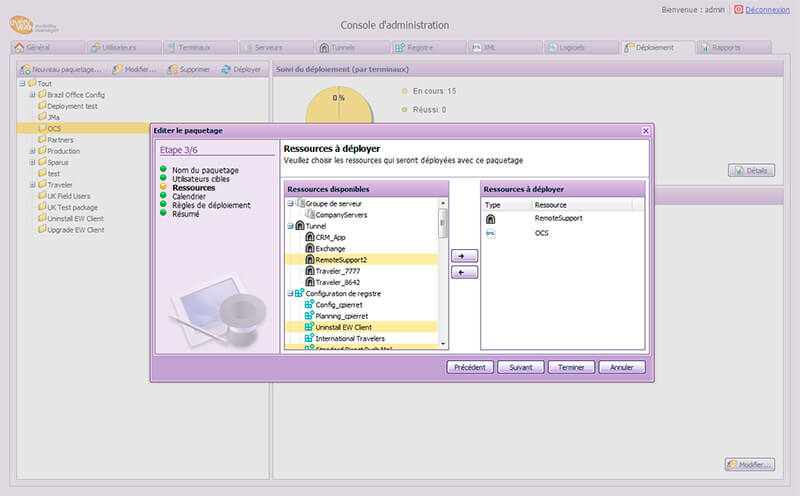Viewport: 800px width, 496px height.
Task: Expand the Production folder
Action: click(33, 151)
